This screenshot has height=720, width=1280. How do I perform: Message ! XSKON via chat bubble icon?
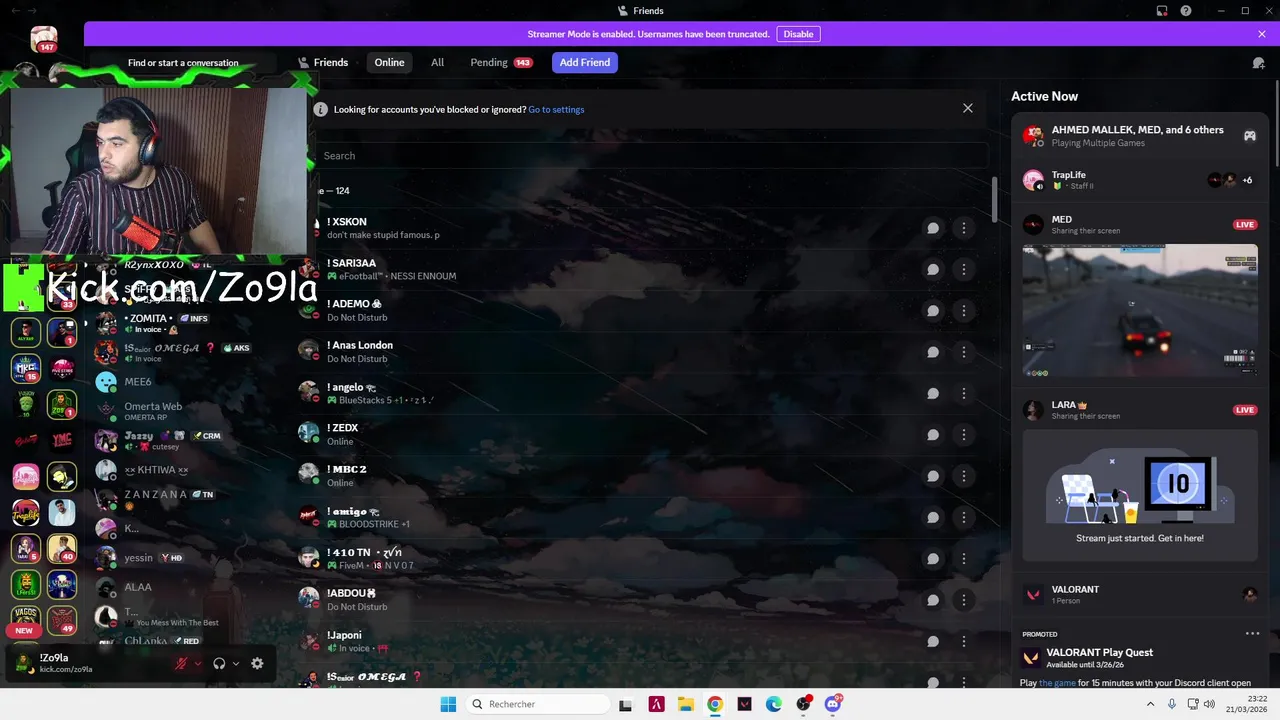pyautogui.click(x=933, y=228)
